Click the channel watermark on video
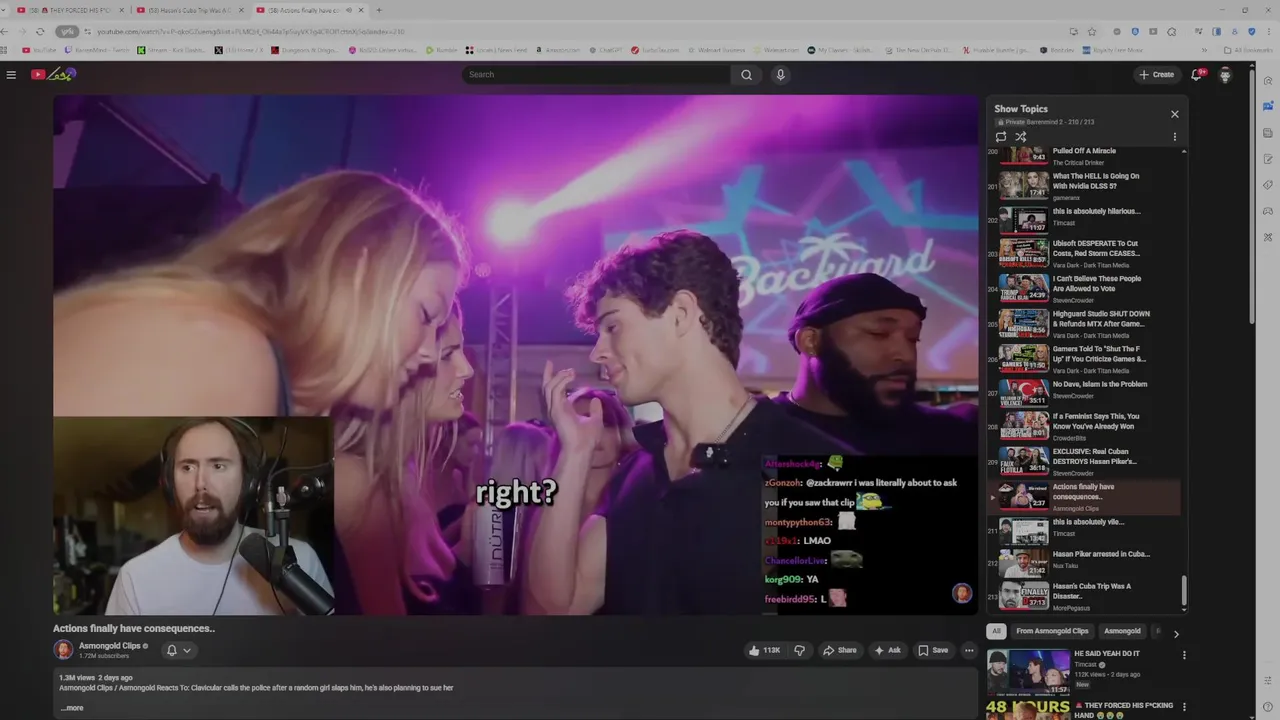Viewport: 1280px width, 720px height. coord(962,593)
